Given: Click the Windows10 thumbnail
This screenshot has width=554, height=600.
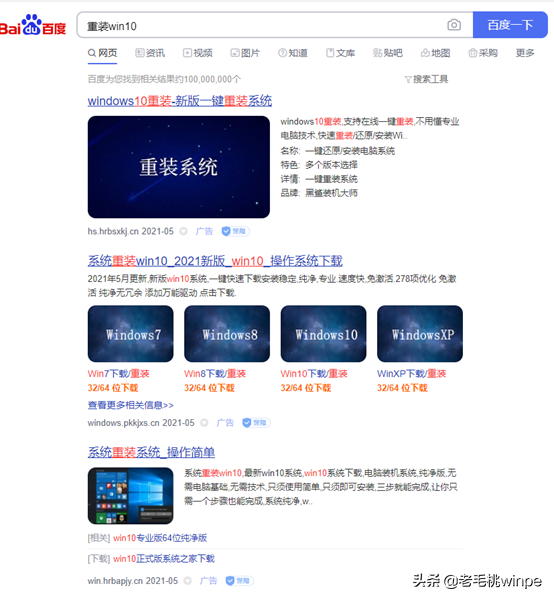Looking at the screenshot, I should [323, 334].
